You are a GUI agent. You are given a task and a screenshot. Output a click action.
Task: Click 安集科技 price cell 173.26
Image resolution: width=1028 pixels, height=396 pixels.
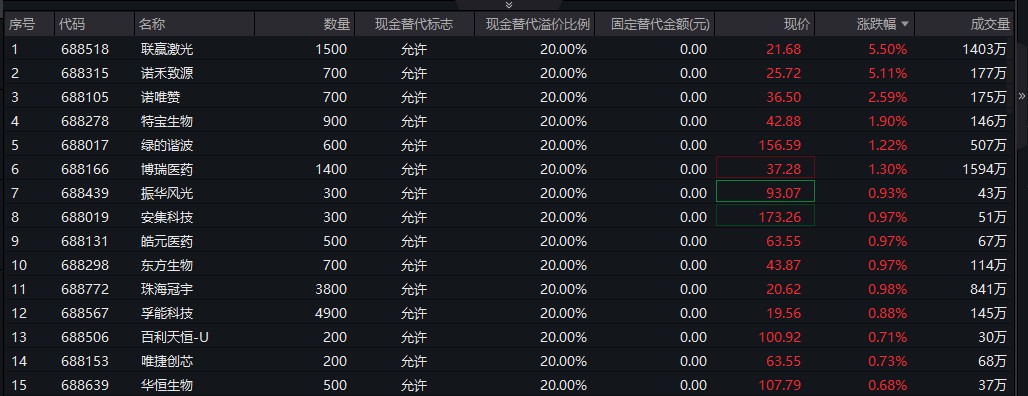coord(765,216)
